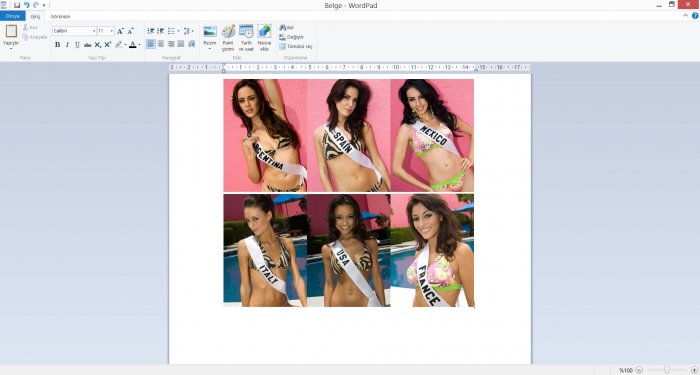This screenshot has height=375, width=700.
Task: Start a bulleted list
Action: click(x=171, y=31)
